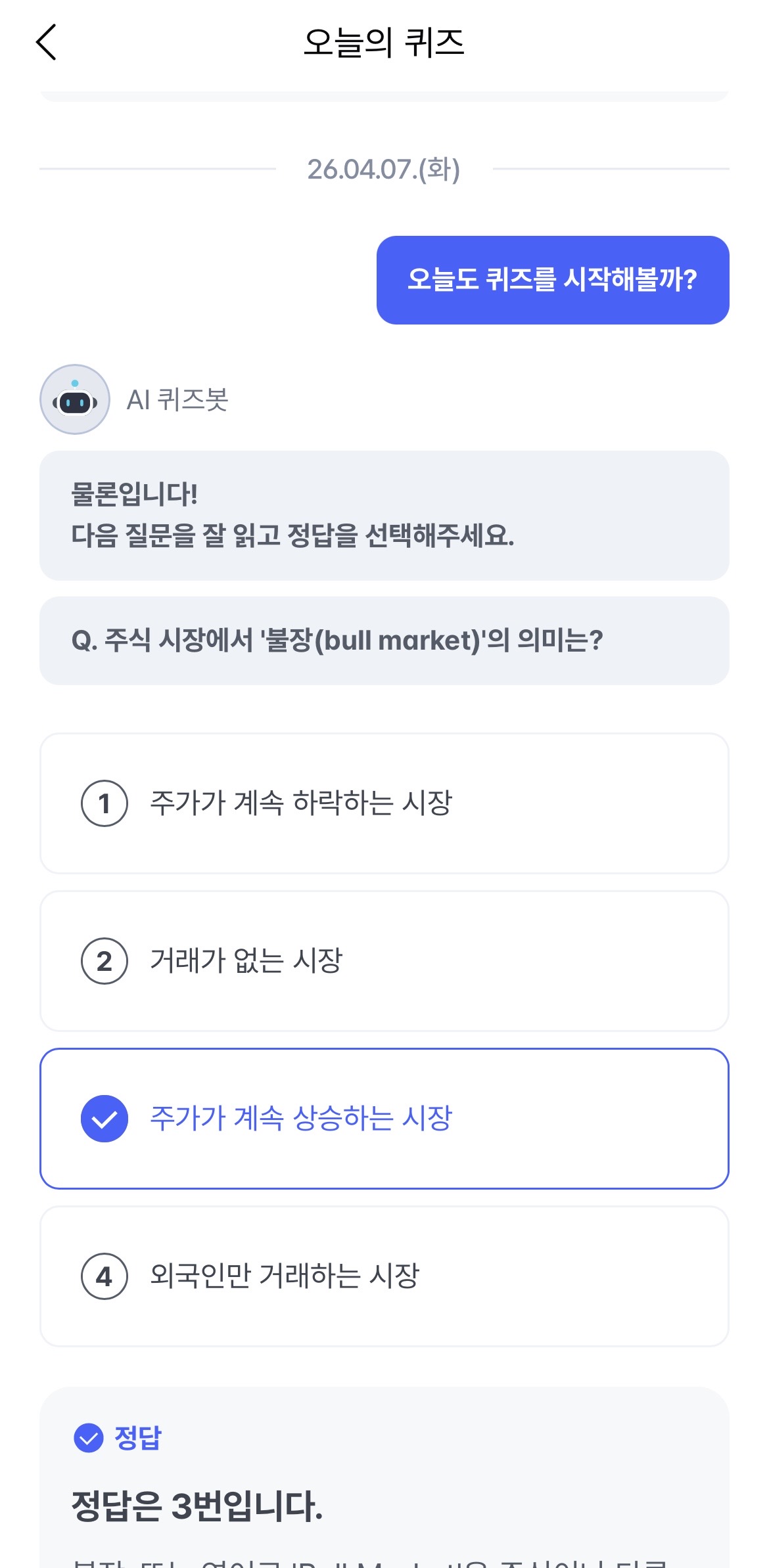Choose answer text '주가가 계속 하락하는 시장'
The height and width of the screenshot is (1568, 769).
click(x=301, y=803)
